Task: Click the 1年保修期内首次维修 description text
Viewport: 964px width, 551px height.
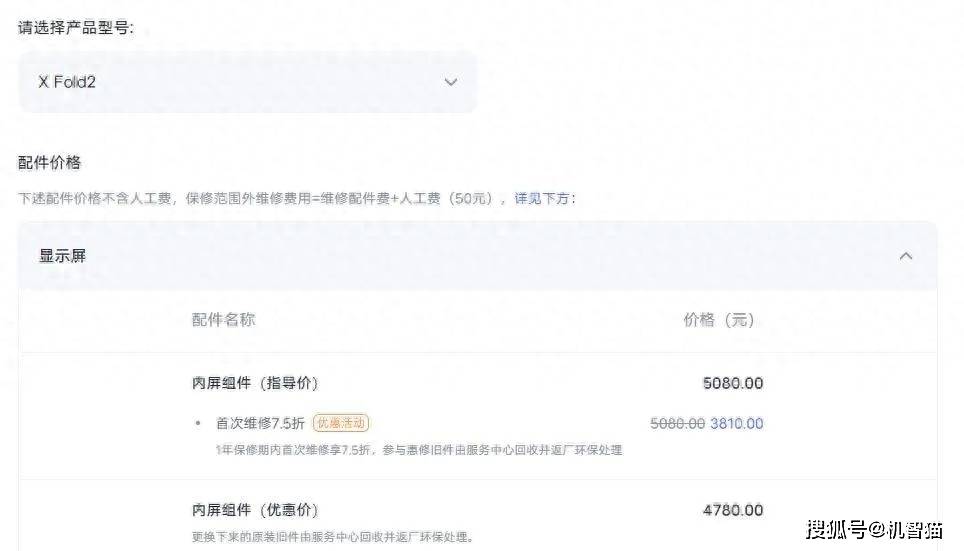Action: pos(419,450)
